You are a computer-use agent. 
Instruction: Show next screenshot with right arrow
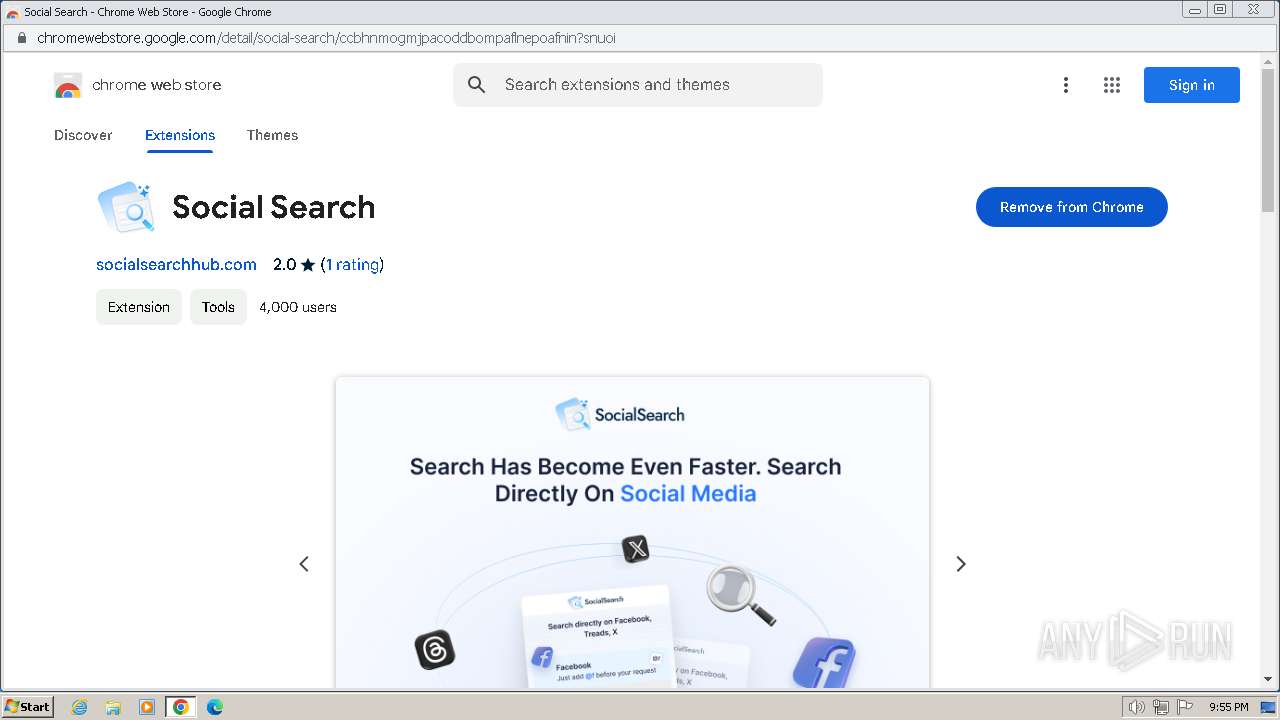[x=961, y=564]
